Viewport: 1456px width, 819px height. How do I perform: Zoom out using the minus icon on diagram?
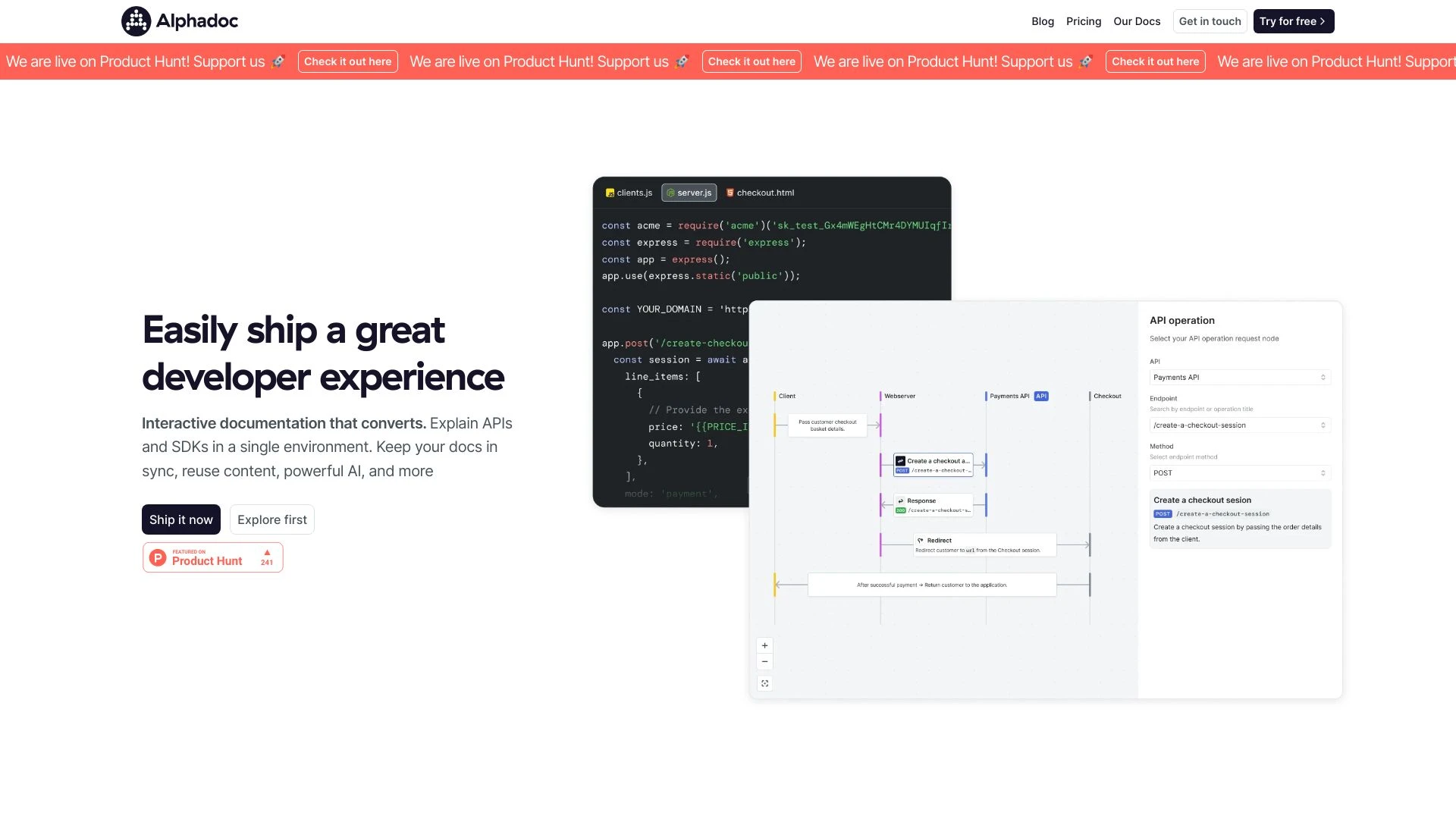(764, 661)
